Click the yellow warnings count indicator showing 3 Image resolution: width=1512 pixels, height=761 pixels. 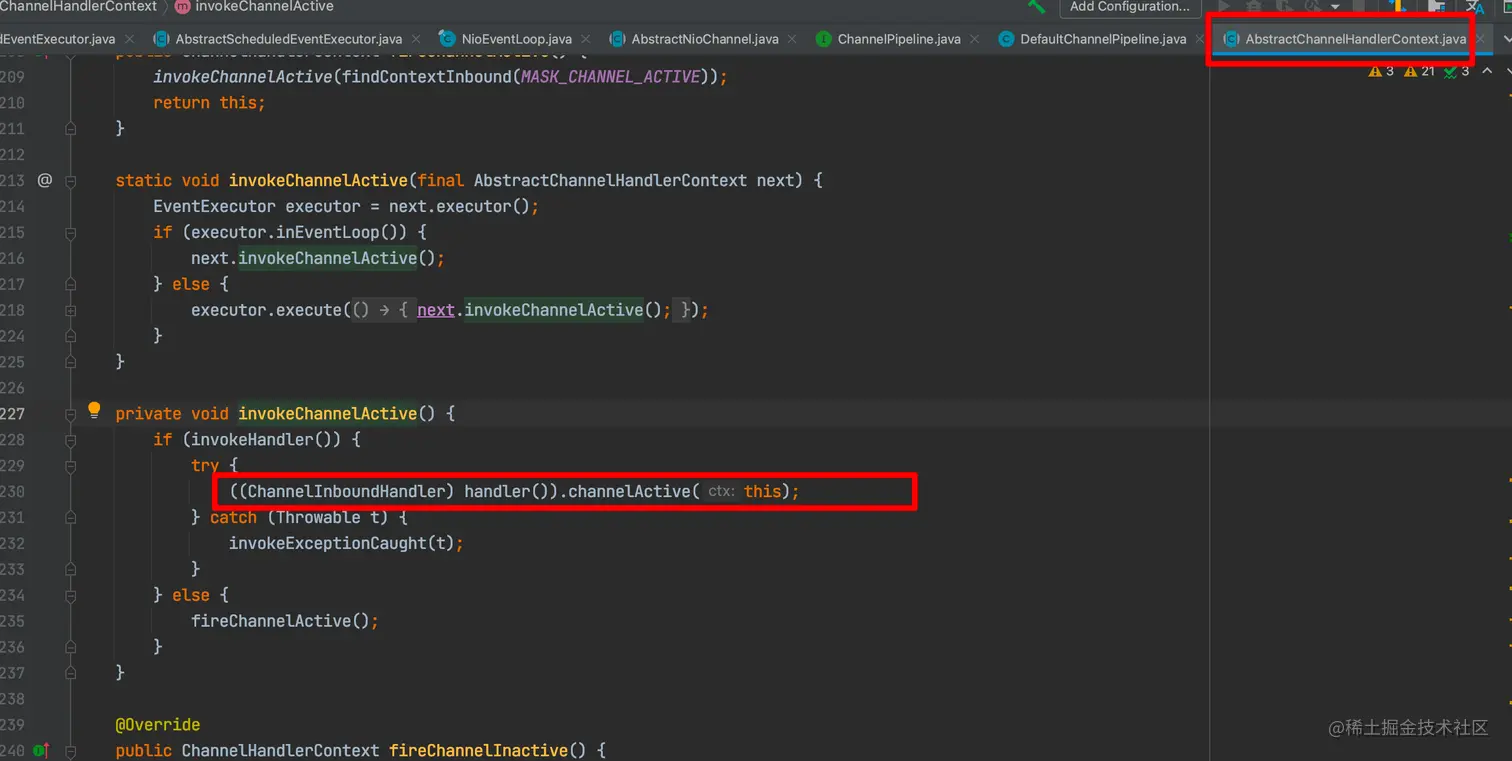click(1381, 71)
